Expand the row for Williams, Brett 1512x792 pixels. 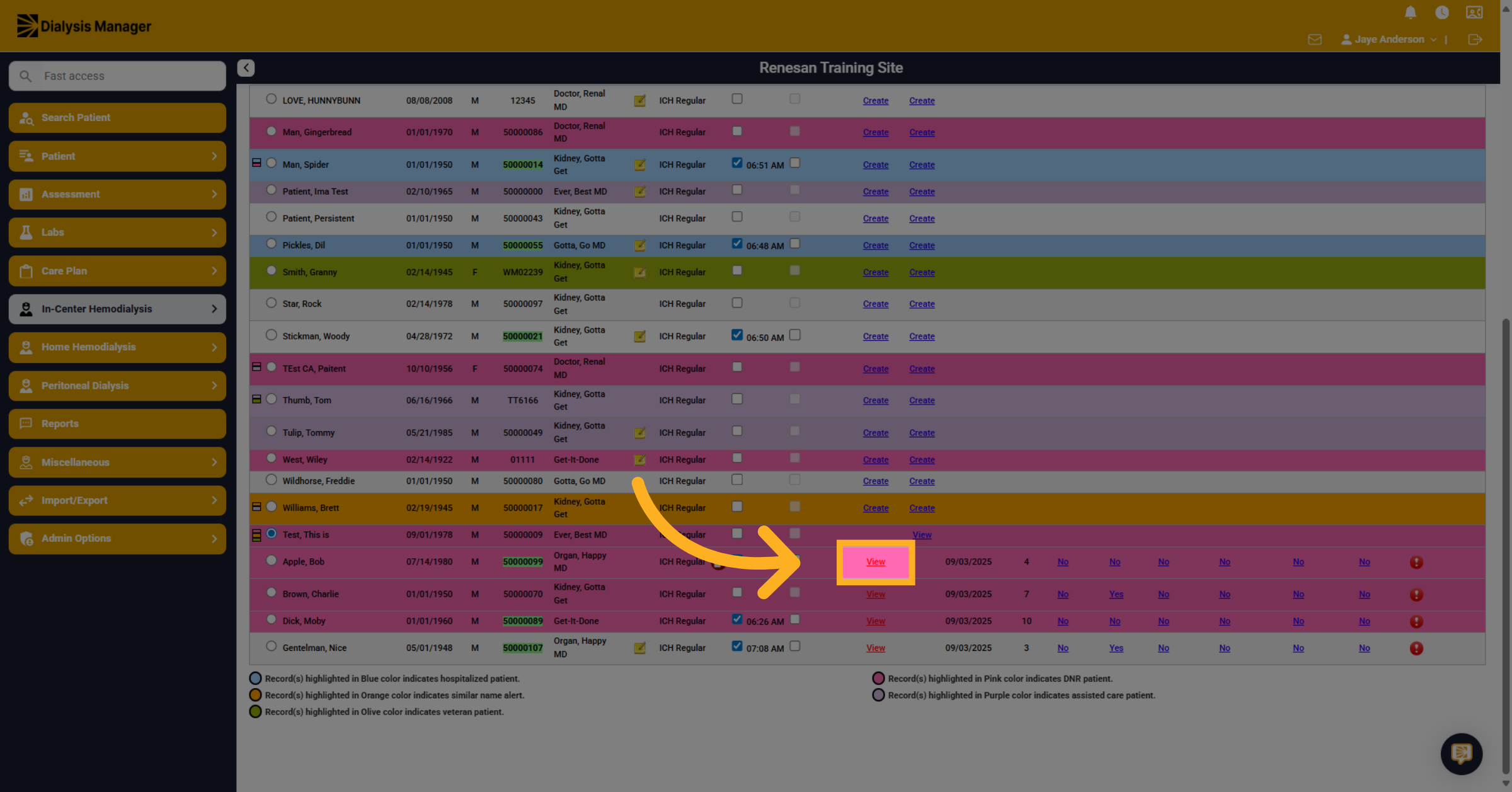256,507
